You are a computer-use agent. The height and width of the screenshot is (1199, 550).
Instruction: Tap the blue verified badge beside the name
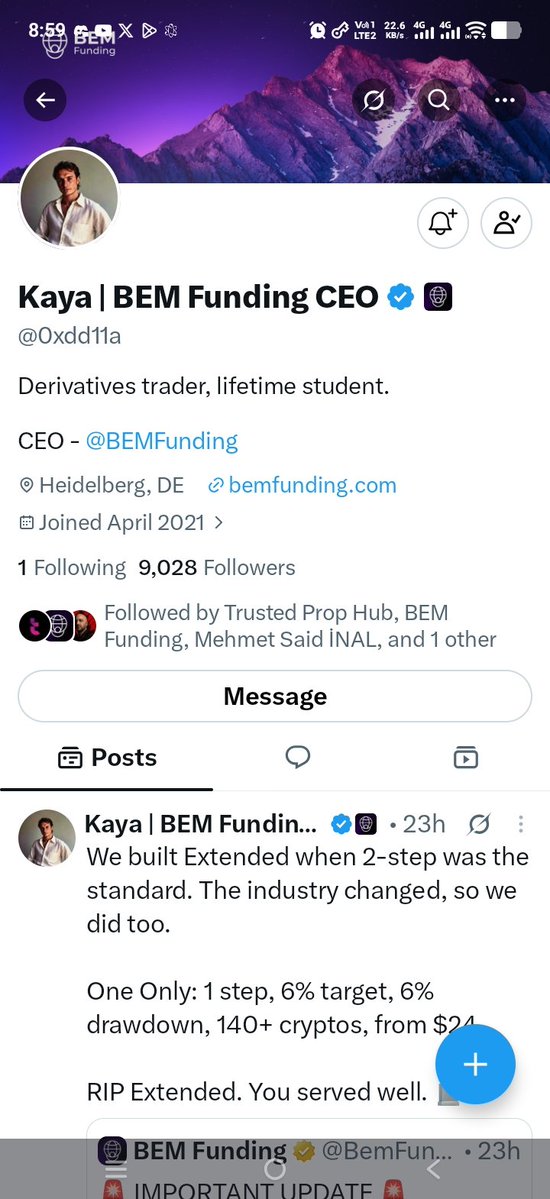(x=400, y=296)
